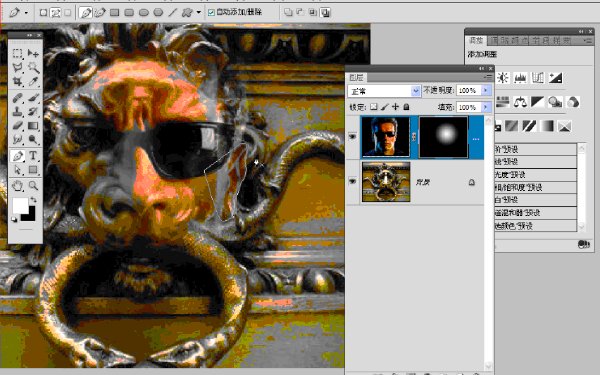Viewport: 600px width, 375px height.
Task: Select the Clone Stamp tool
Action: pos(17,112)
